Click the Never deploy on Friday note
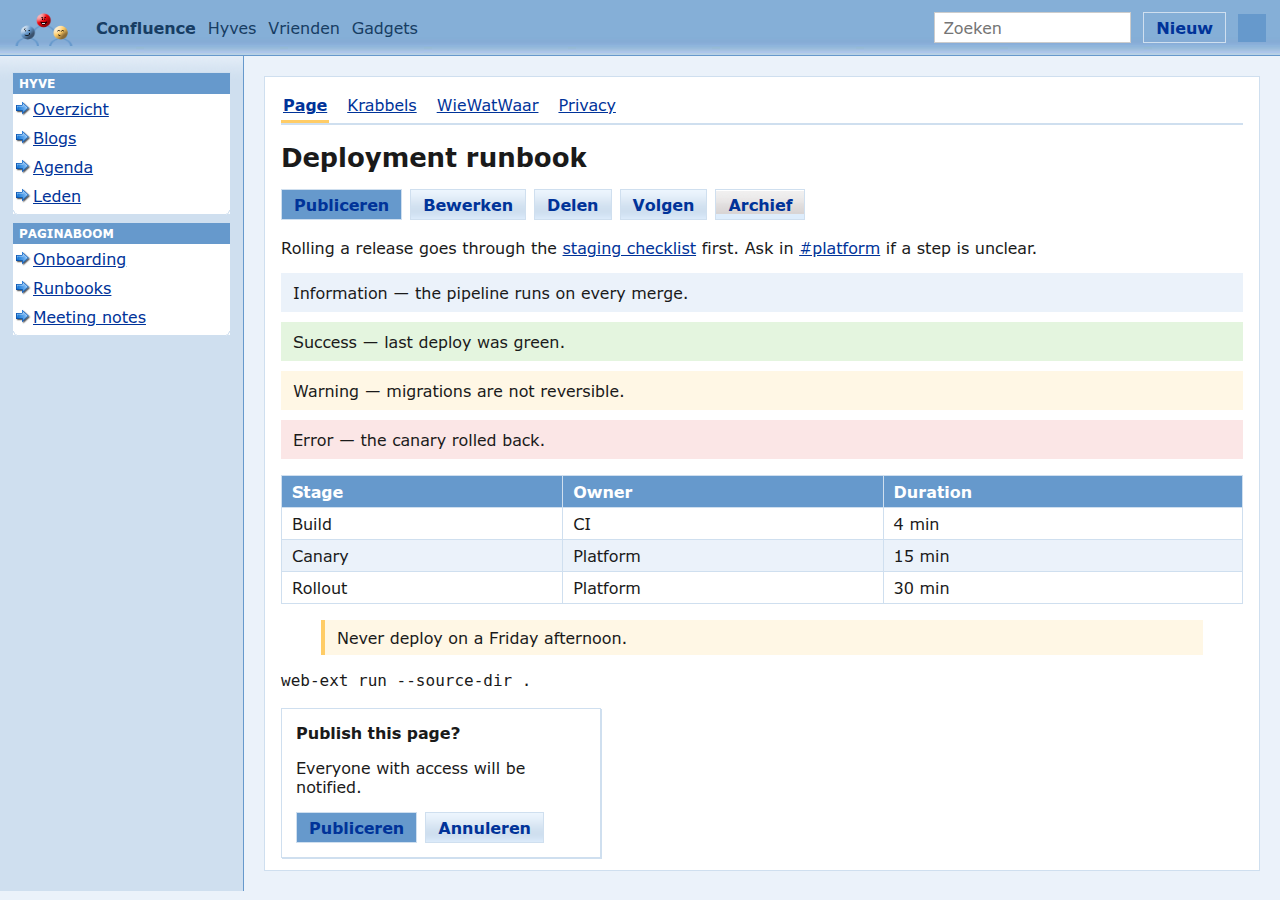This screenshot has height=900, width=1280. coord(762,638)
